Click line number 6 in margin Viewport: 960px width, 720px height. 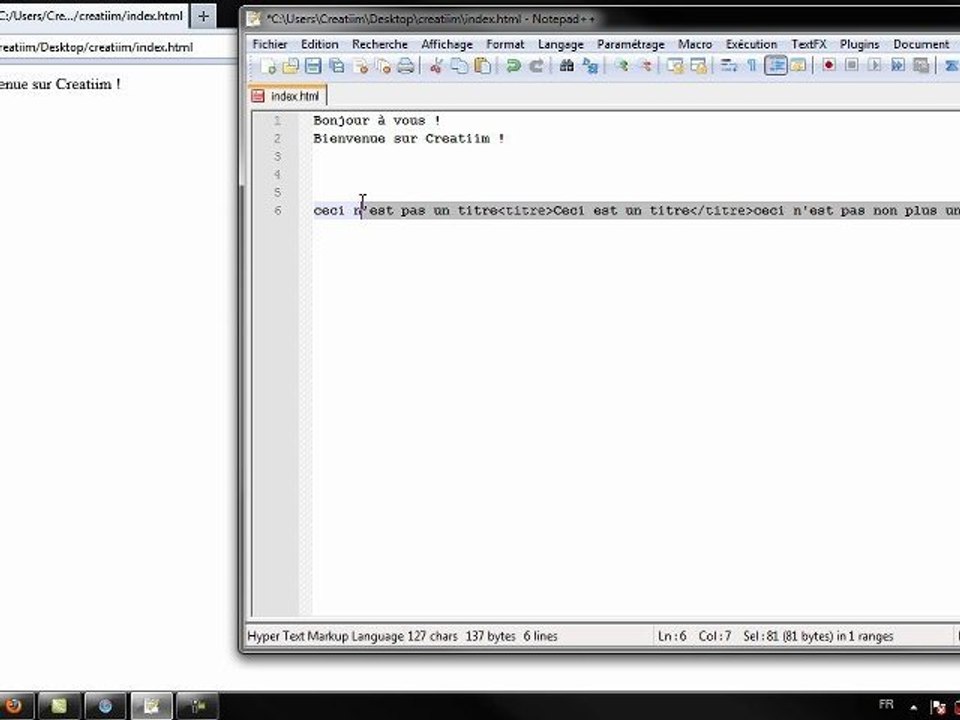point(277,211)
